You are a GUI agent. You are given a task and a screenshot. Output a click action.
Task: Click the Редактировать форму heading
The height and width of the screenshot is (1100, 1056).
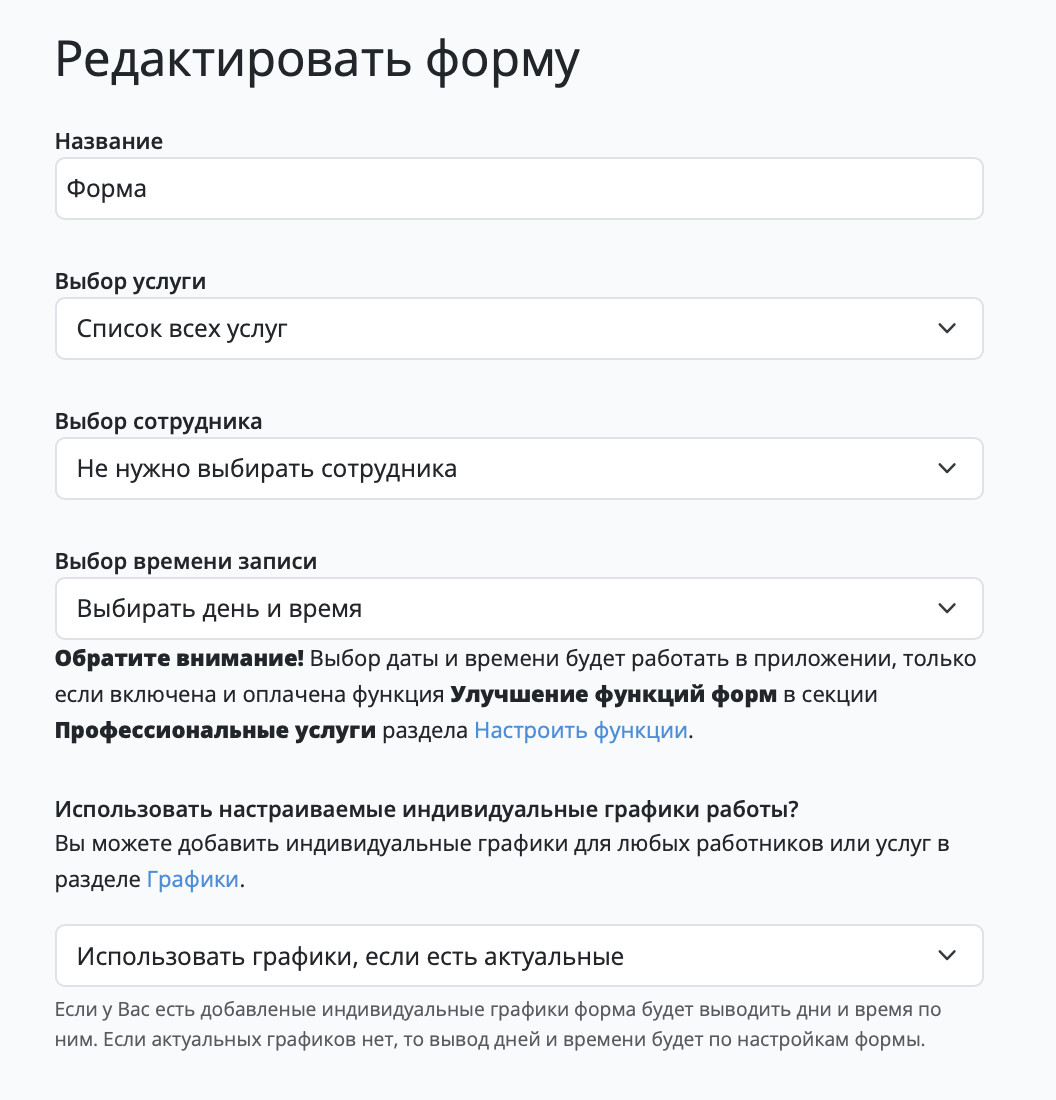point(317,60)
